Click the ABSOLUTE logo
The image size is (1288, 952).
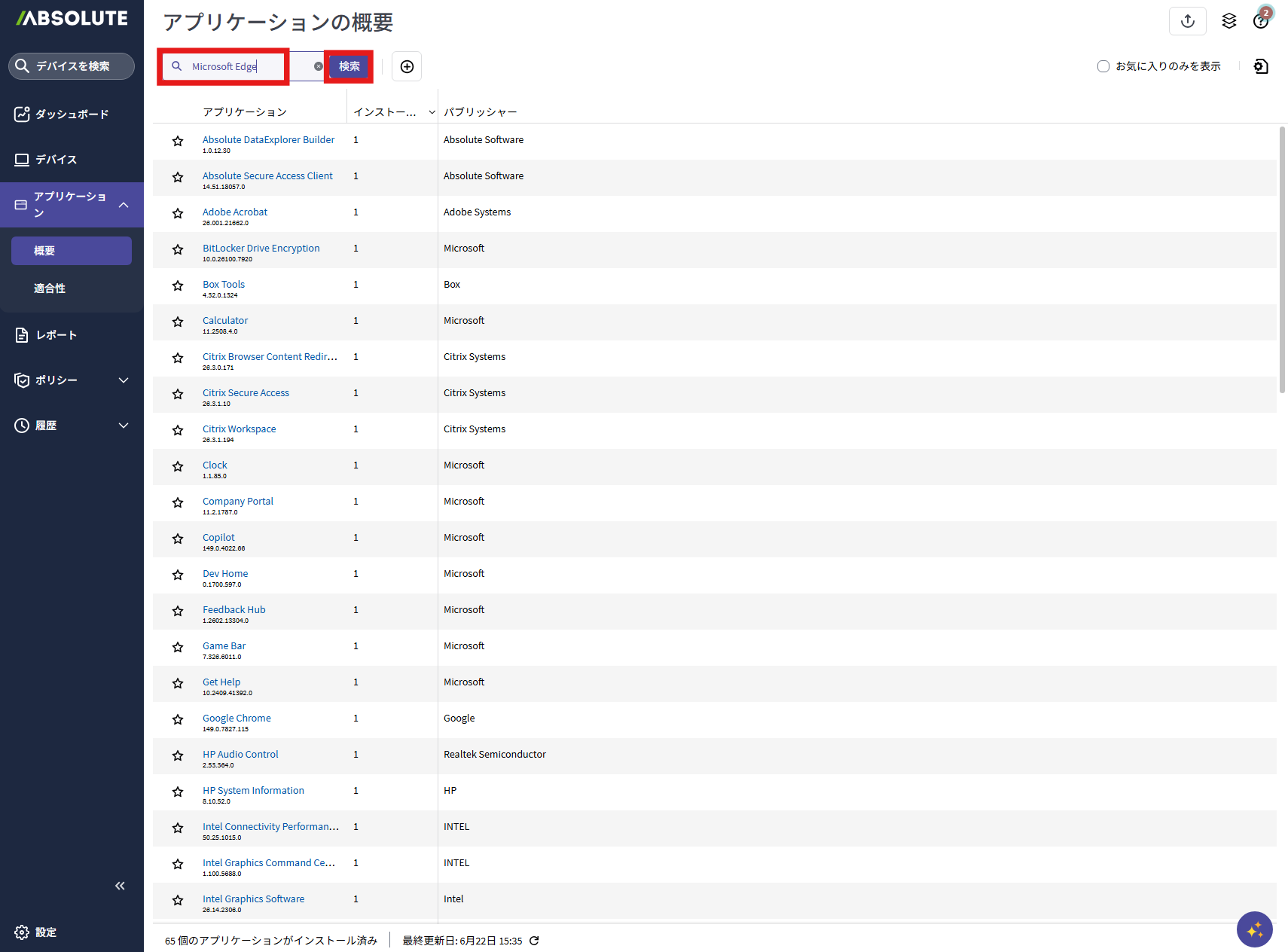[72, 18]
